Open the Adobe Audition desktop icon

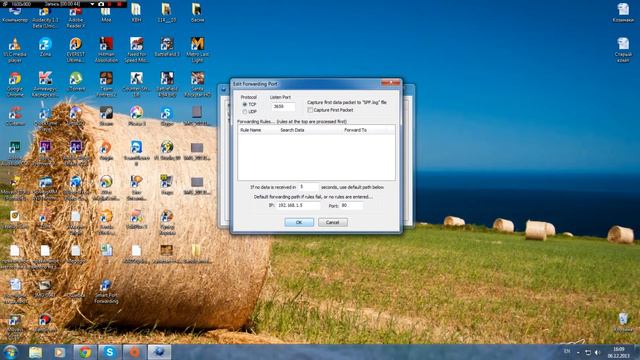tap(15, 153)
